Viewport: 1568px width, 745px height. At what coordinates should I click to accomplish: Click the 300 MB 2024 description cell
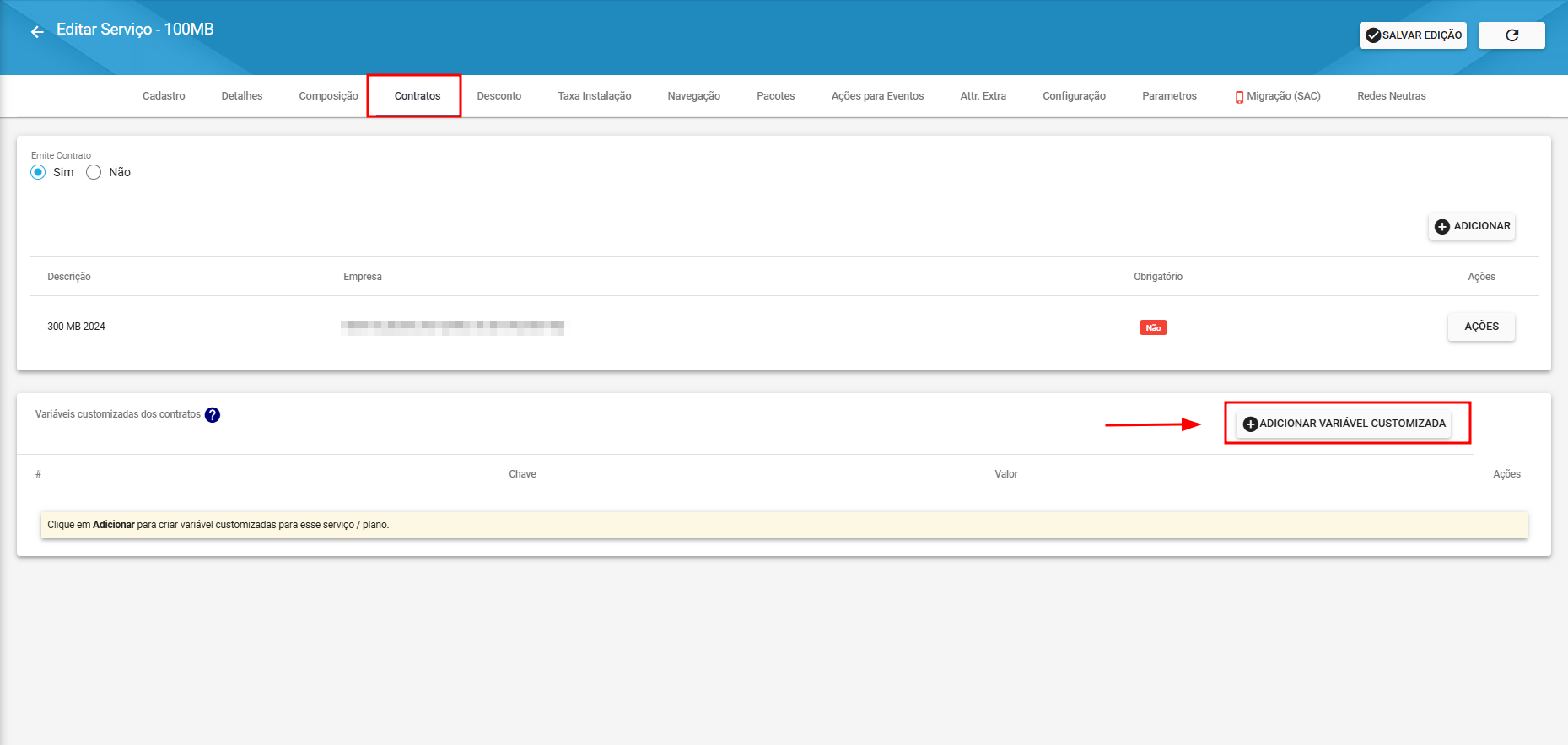pos(76,327)
